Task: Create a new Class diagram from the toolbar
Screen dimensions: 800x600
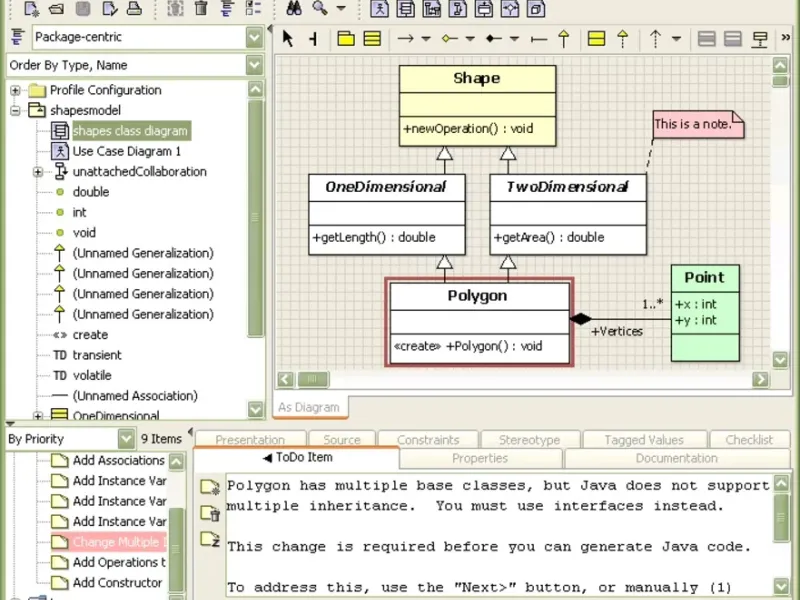Action: (x=406, y=8)
